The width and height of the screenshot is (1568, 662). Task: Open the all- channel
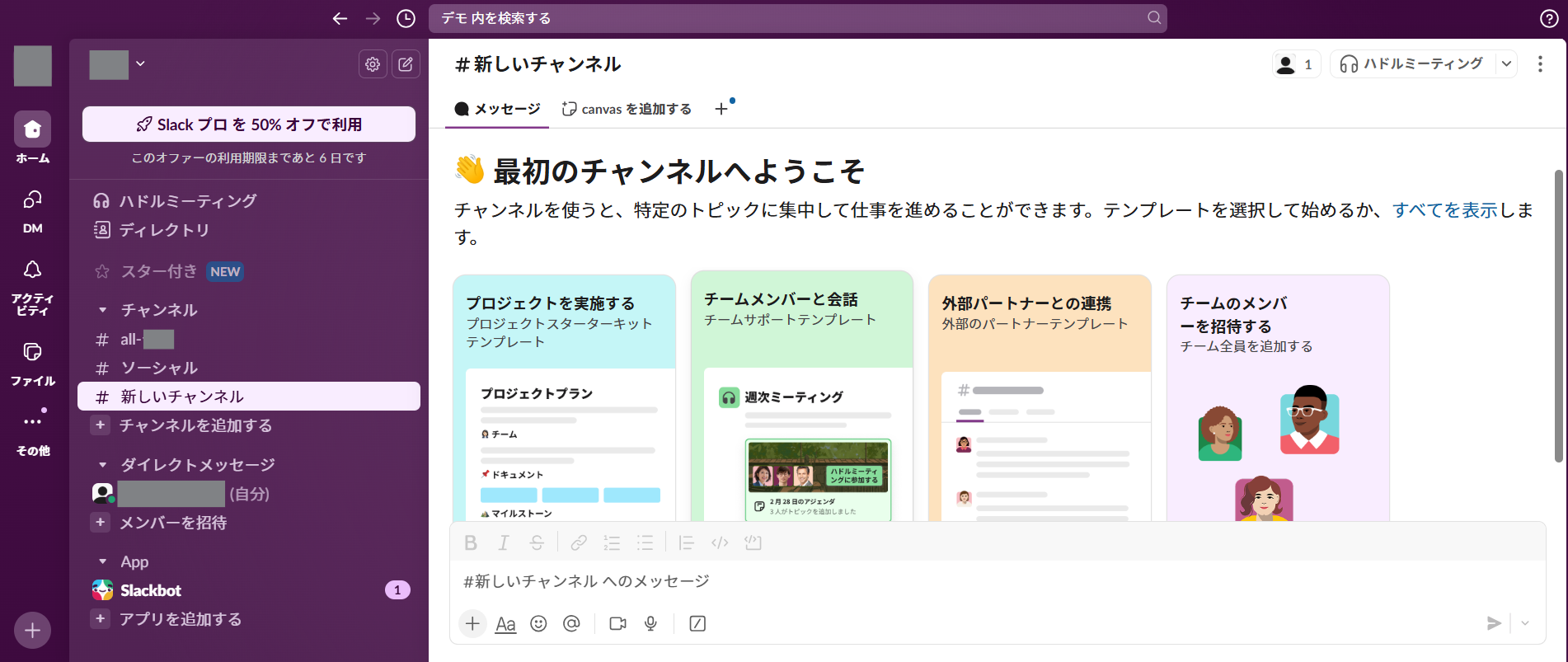tap(249, 339)
